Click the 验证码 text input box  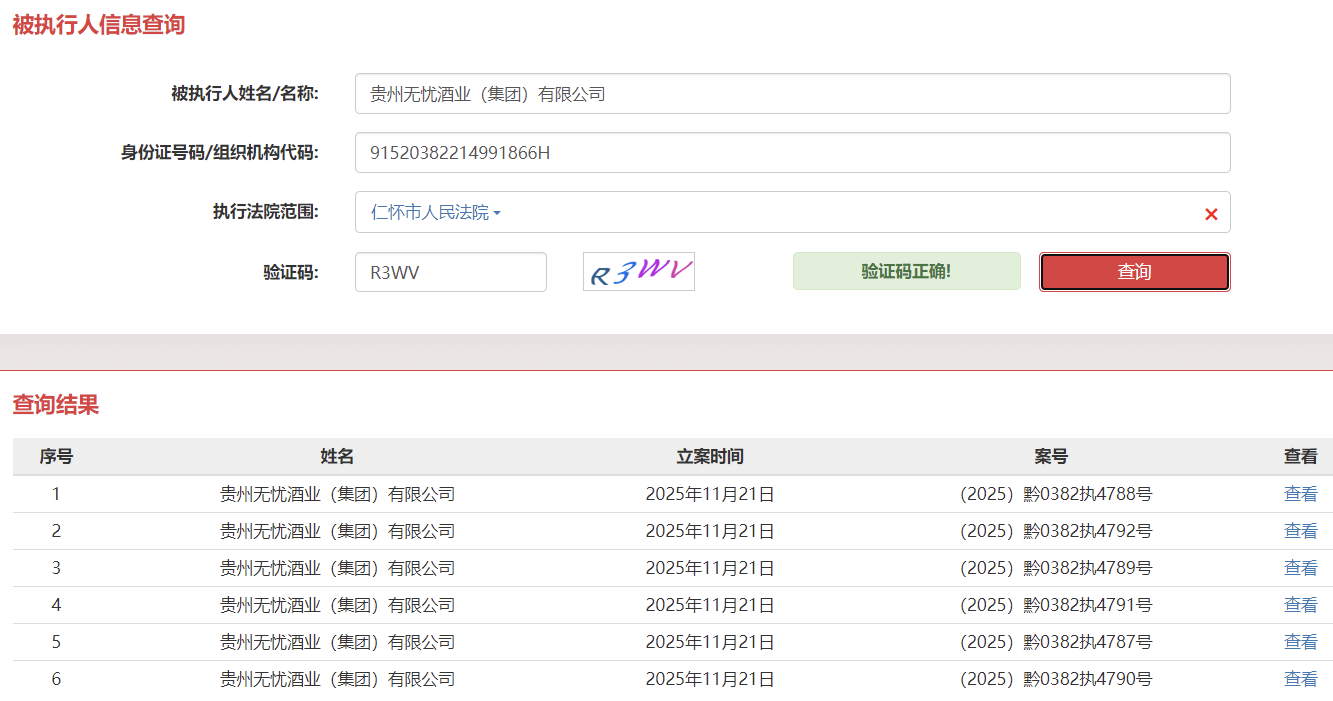(450, 272)
